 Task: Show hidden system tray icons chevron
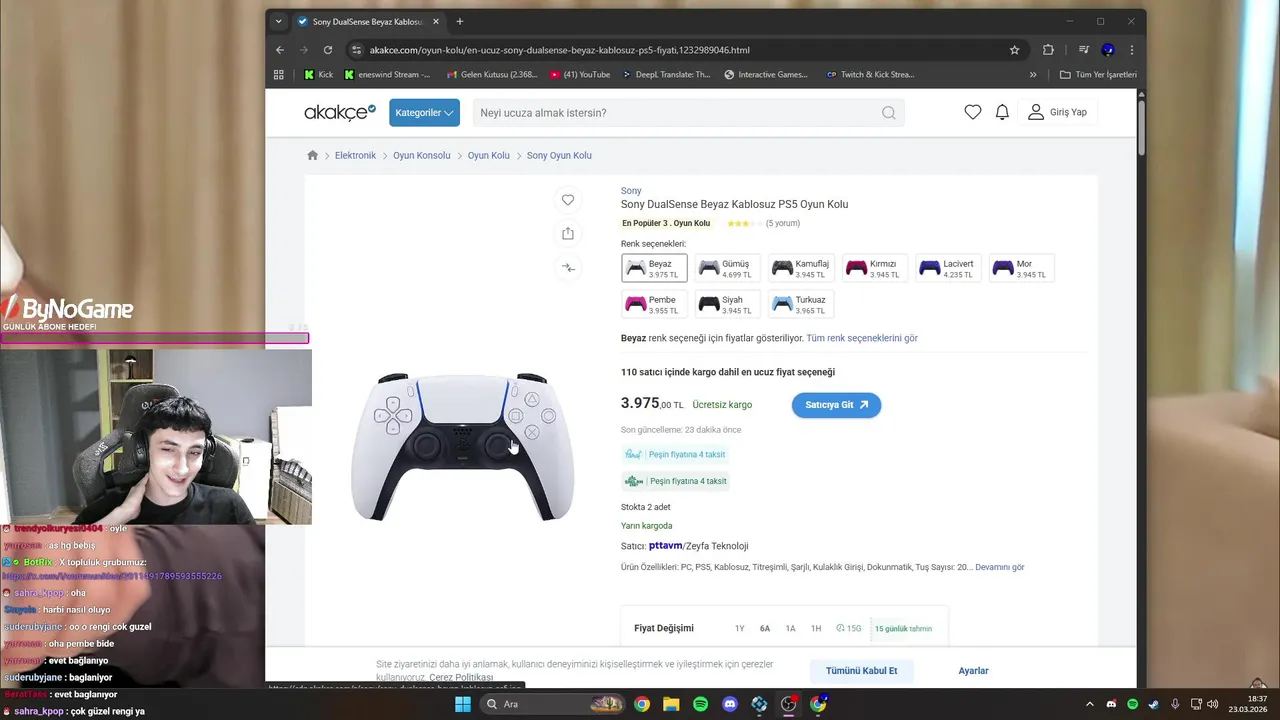click(1089, 704)
